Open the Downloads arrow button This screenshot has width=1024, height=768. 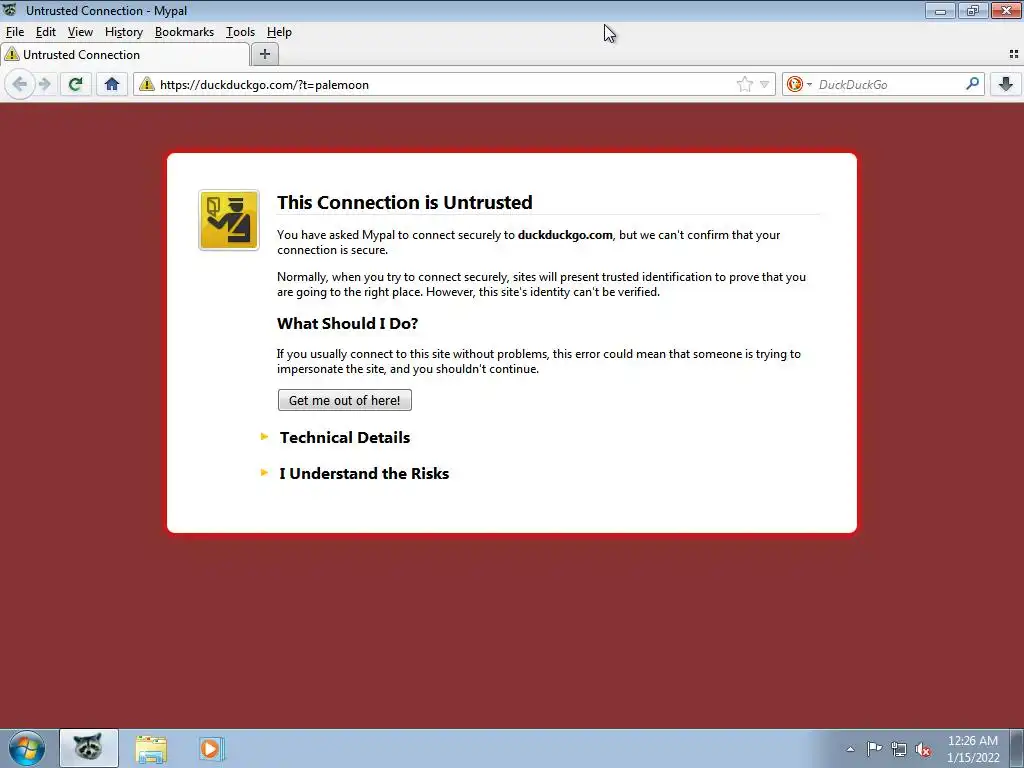point(1005,84)
